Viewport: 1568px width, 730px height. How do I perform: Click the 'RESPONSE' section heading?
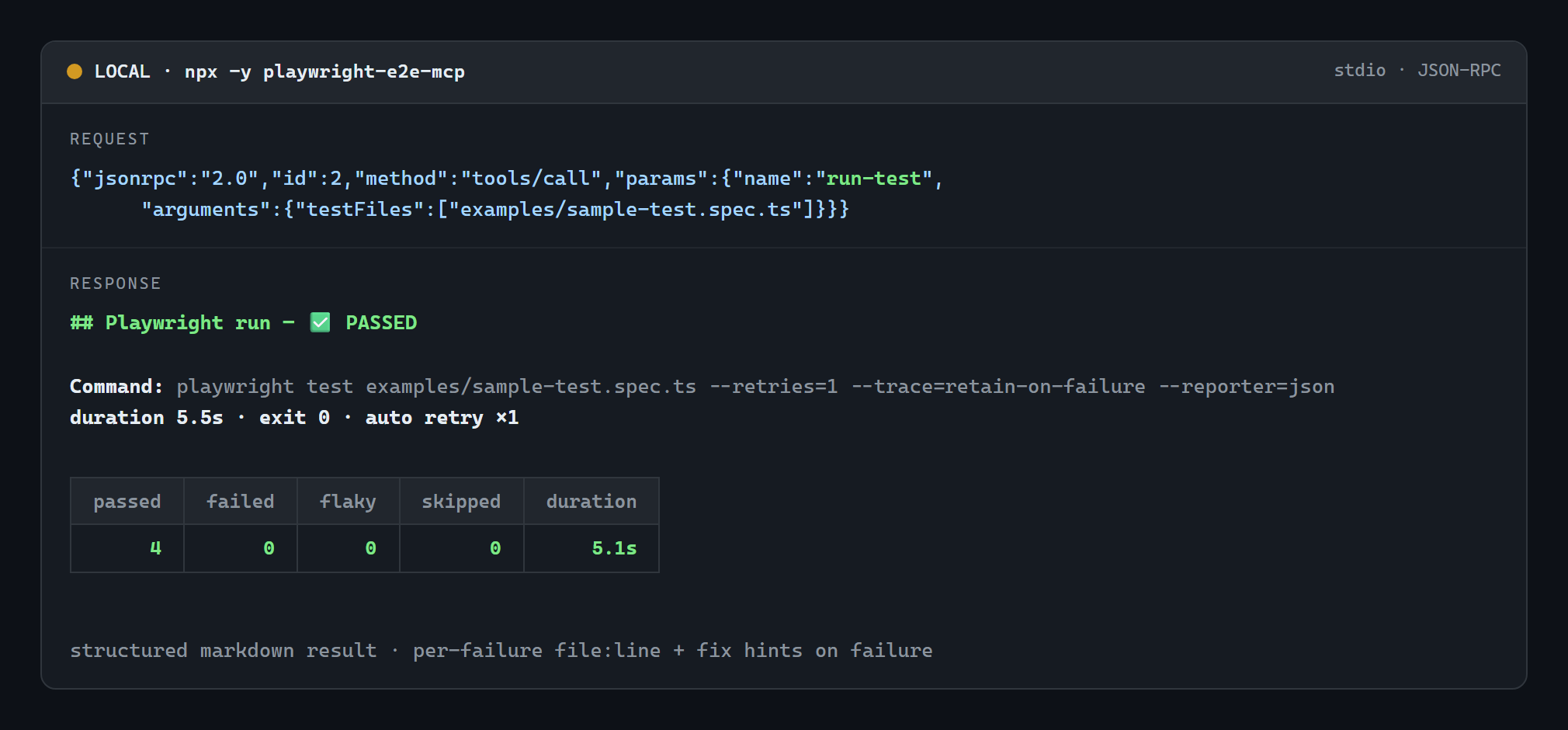pyautogui.click(x=116, y=283)
